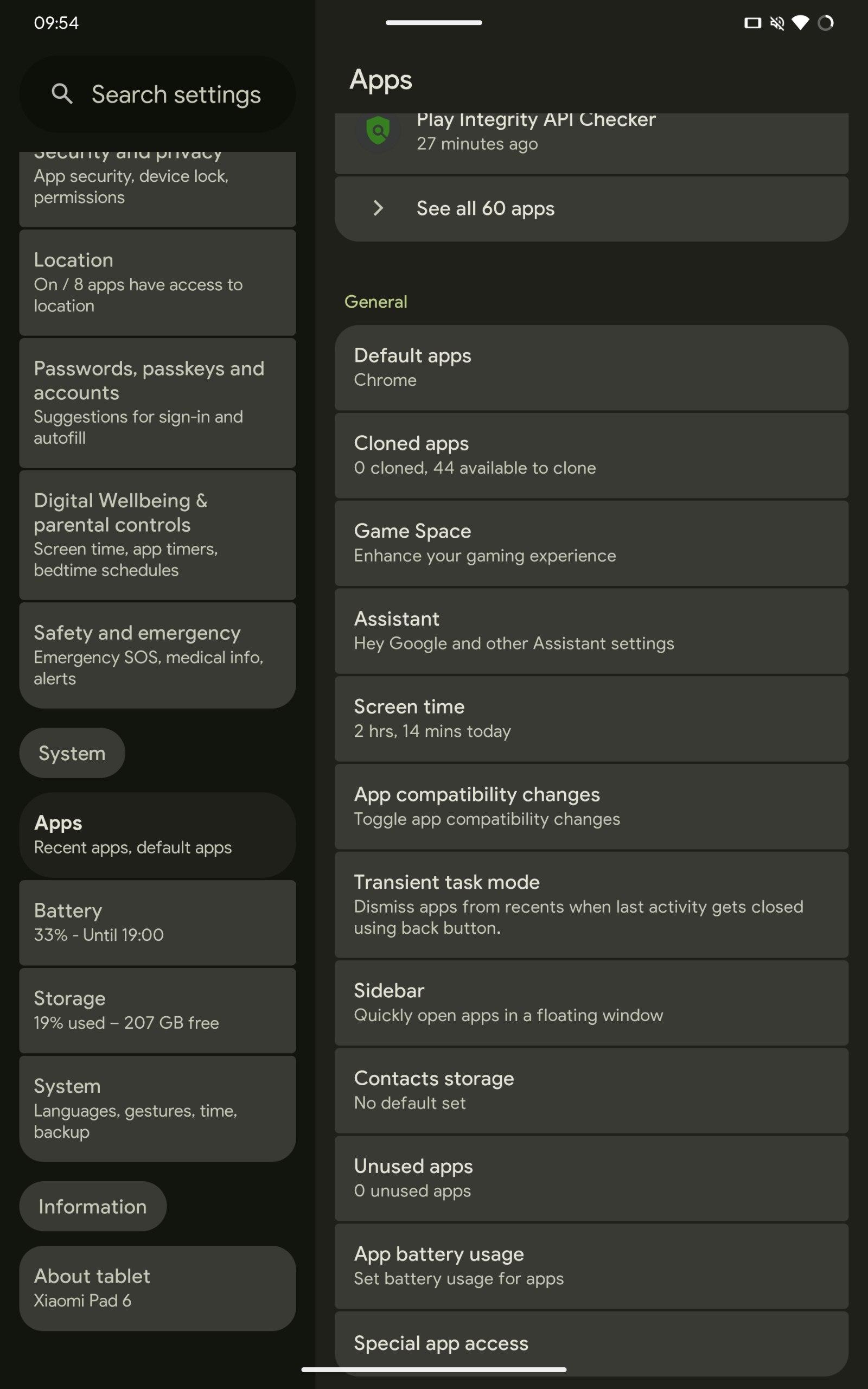Open Location settings in sidebar

[157, 282]
